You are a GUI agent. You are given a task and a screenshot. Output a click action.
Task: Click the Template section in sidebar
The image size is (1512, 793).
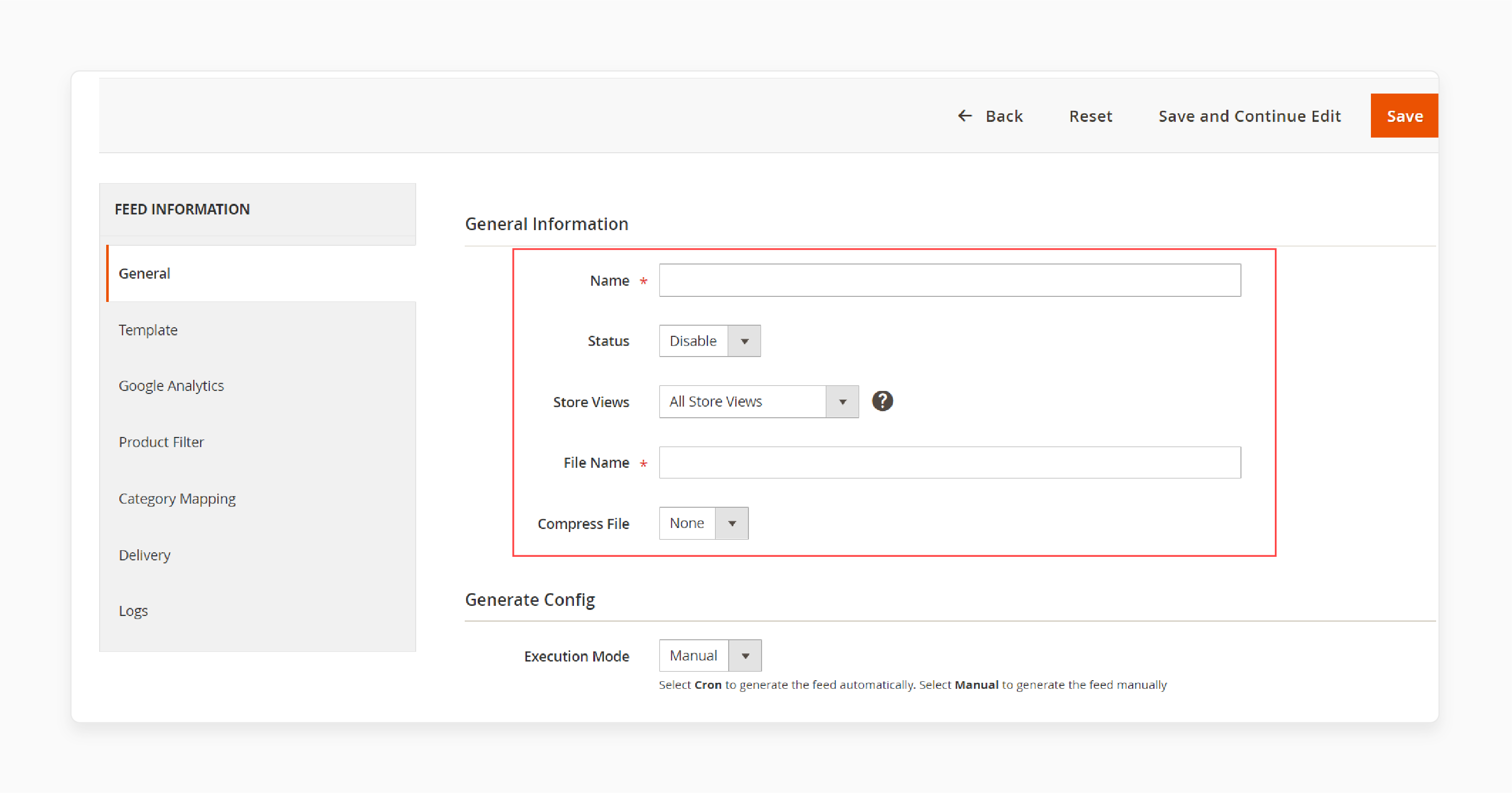click(x=147, y=329)
